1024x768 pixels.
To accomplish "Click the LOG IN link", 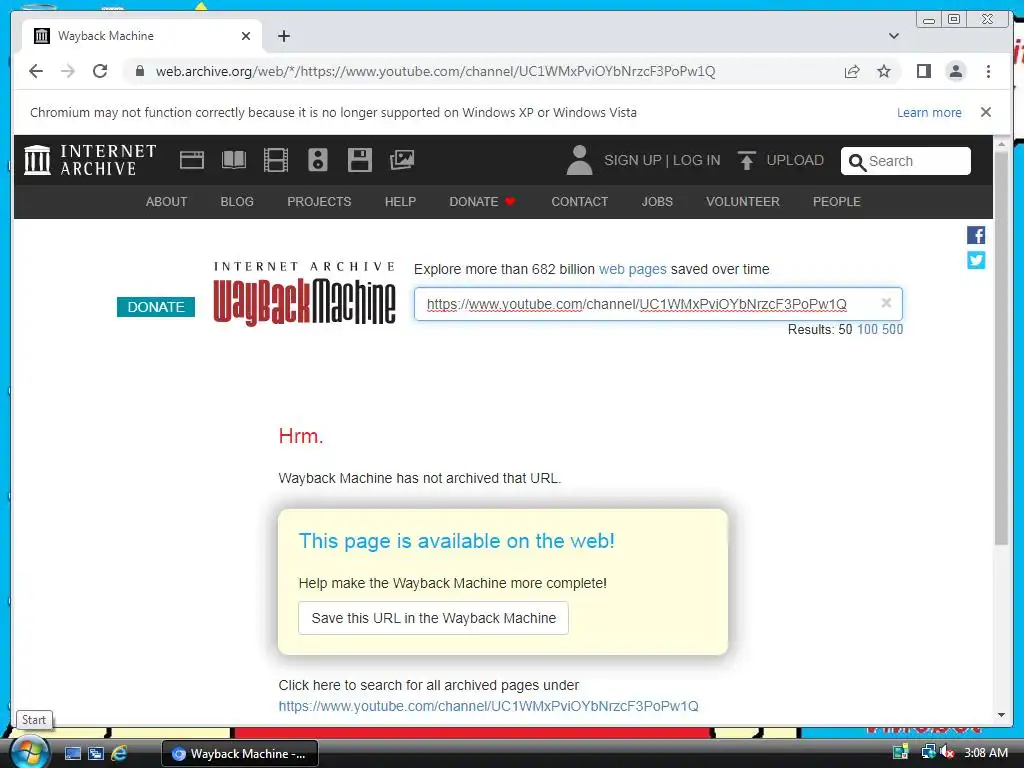I will [696, 160].
